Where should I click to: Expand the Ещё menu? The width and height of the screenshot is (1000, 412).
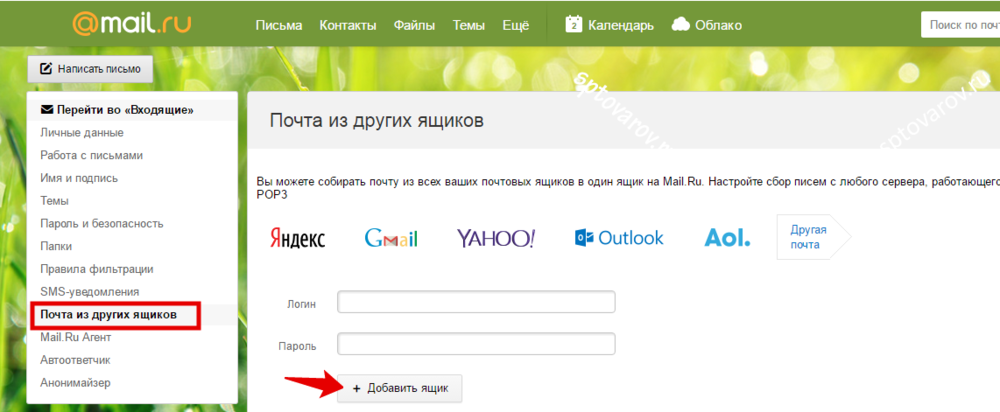pyautogui.click(x=516, y=26)
